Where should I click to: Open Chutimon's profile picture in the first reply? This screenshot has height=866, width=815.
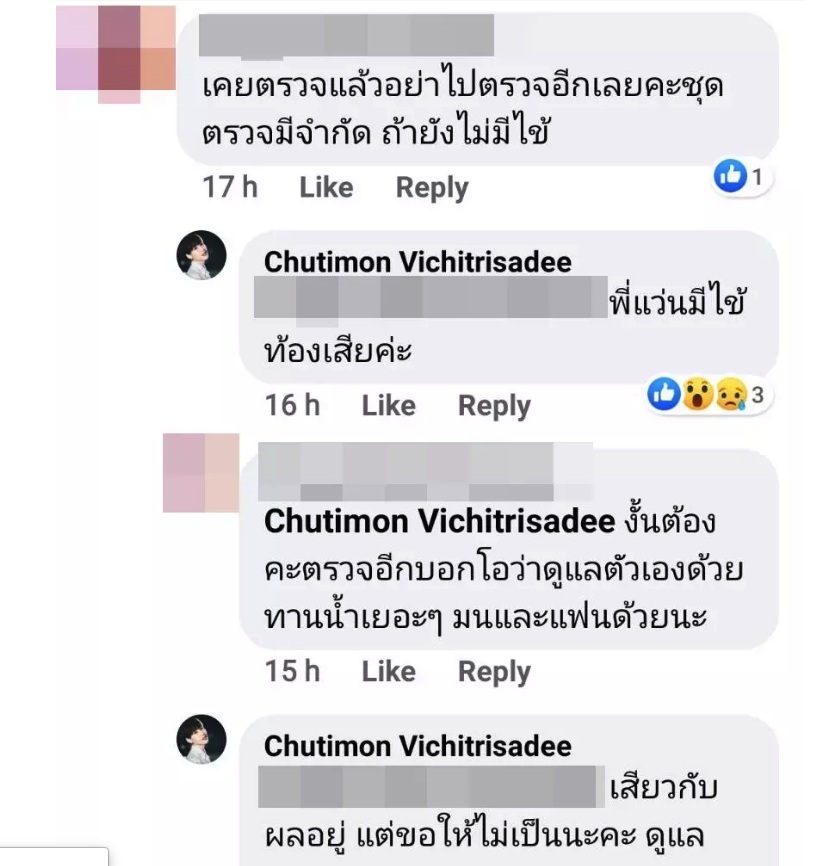click(x=201, y=255)
